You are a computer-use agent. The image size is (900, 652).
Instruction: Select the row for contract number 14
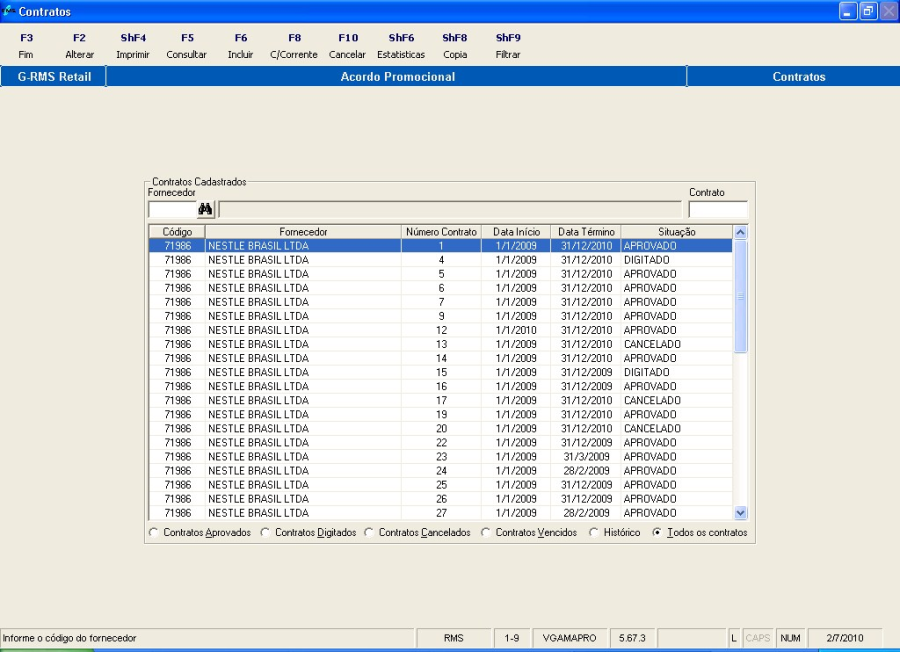[441, 358]
